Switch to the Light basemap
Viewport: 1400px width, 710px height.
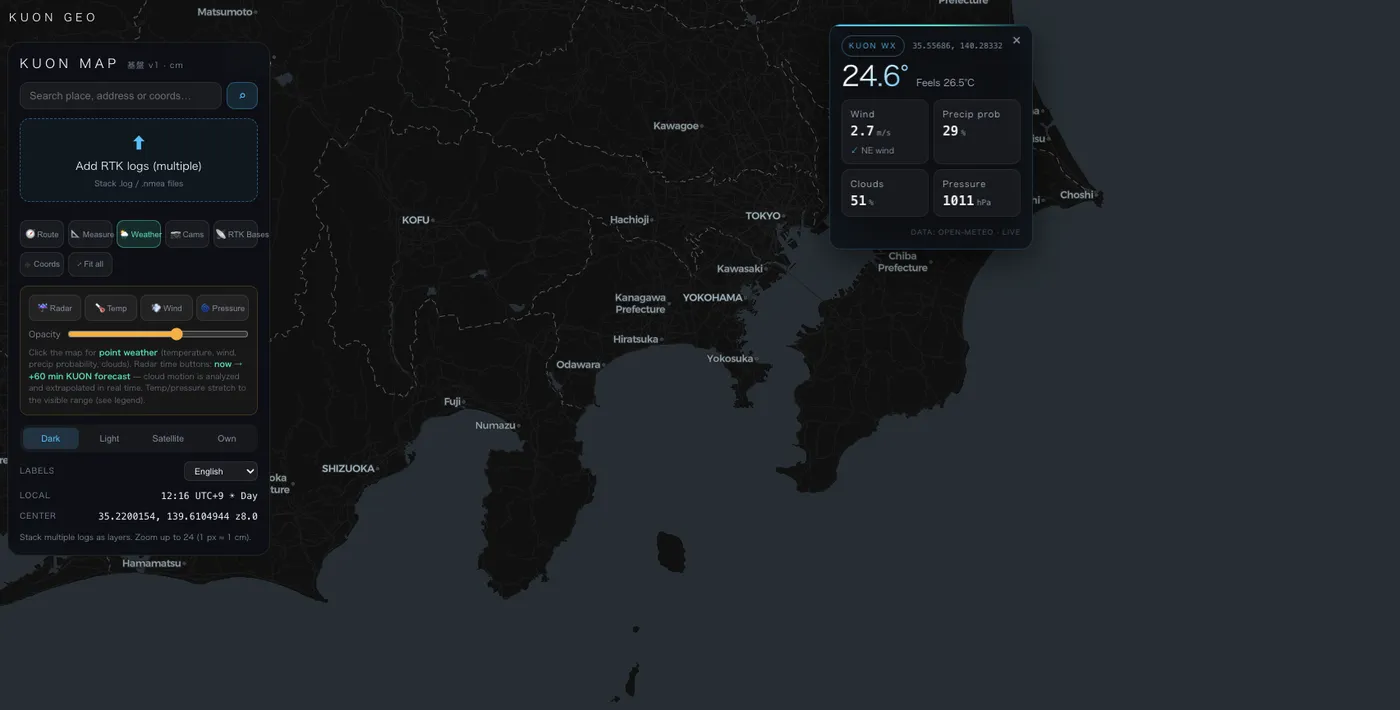point(109,438)
